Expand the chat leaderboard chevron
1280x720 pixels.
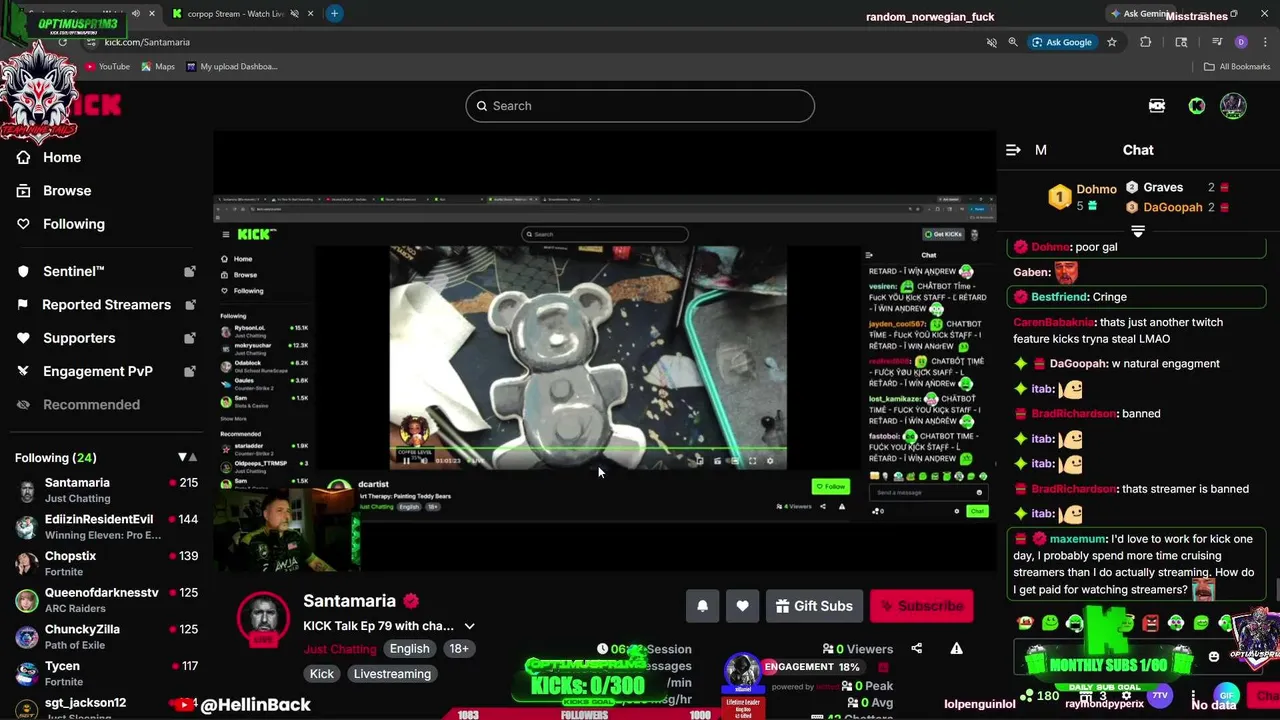(x=1138, y=231)
